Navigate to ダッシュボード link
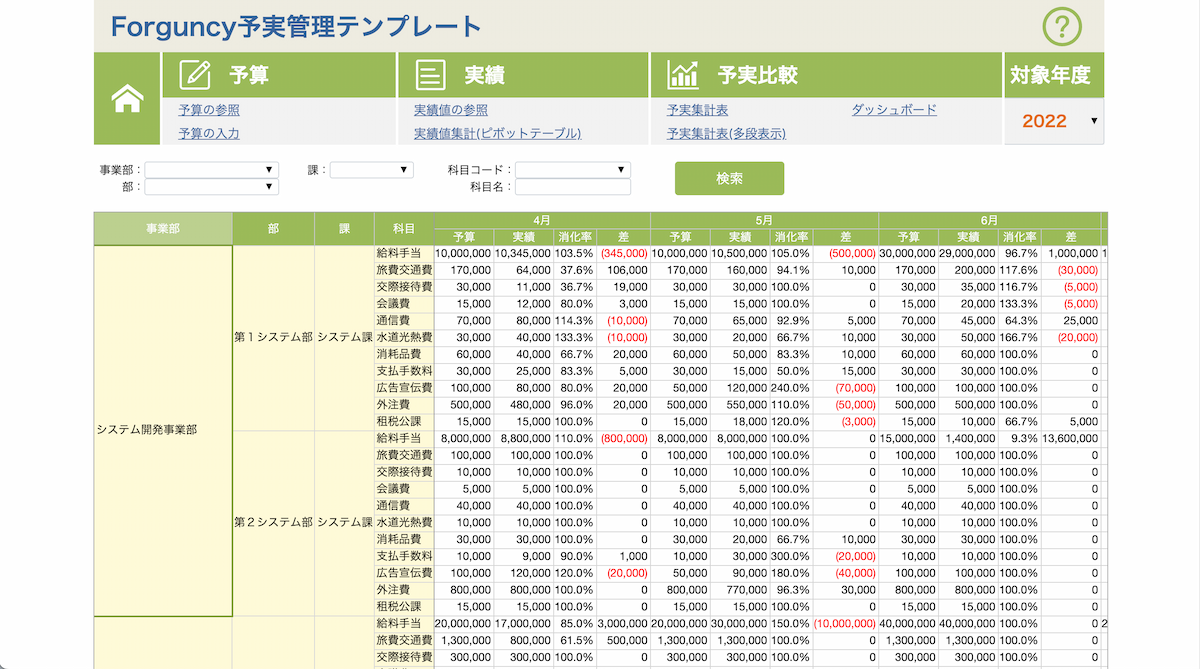1200x669 pixels. [x=894, y=110]
